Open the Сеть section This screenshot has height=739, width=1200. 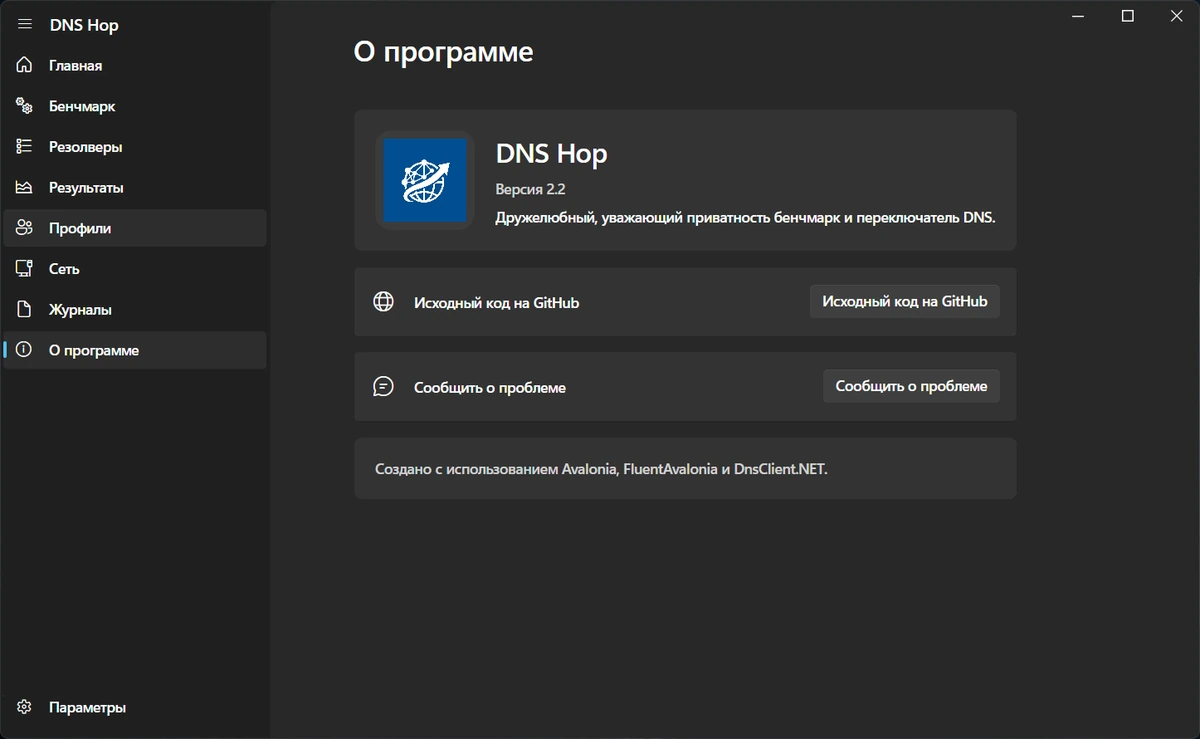[x=135, y=269]
